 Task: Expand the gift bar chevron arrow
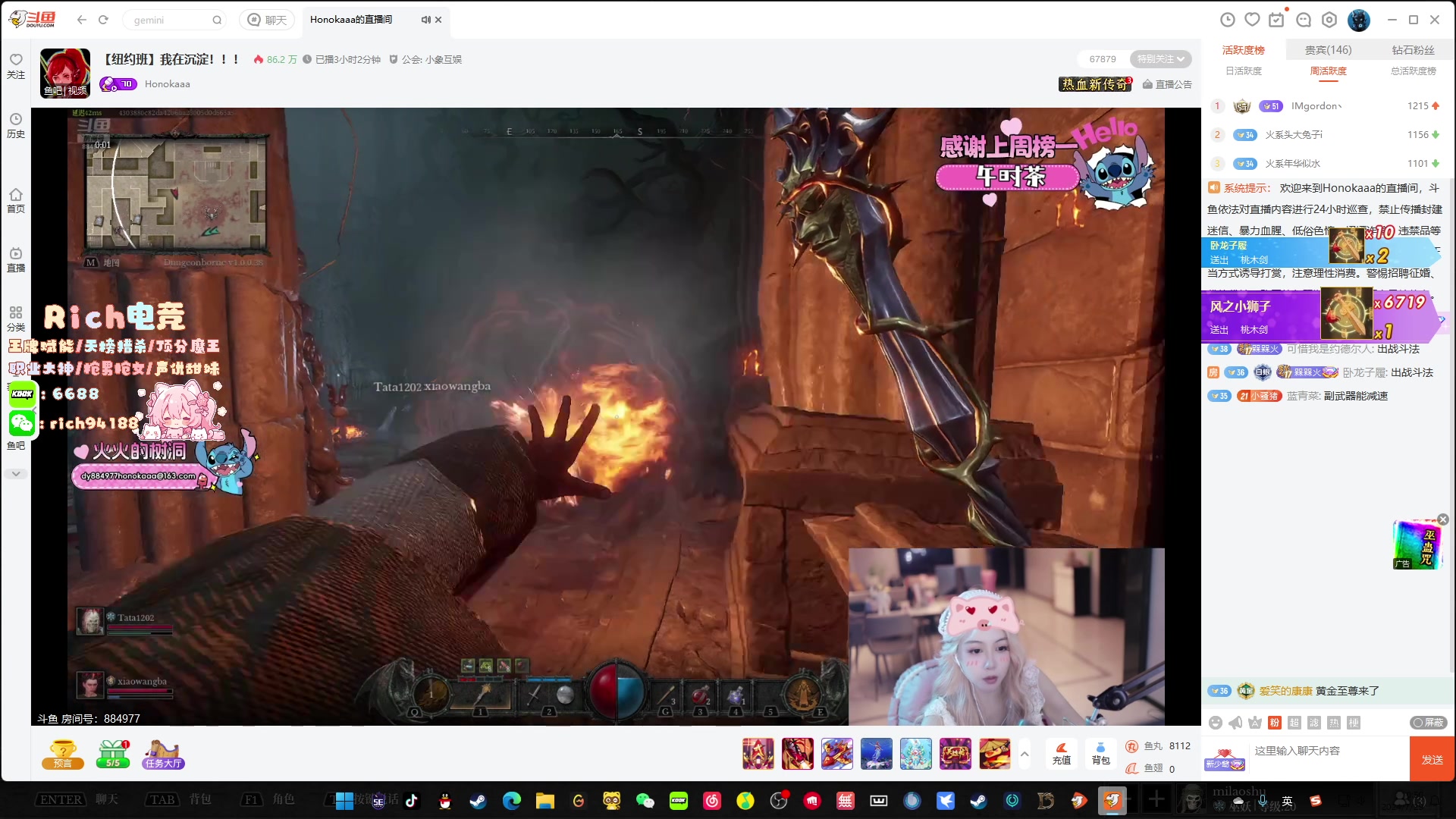click(1025, 754)
